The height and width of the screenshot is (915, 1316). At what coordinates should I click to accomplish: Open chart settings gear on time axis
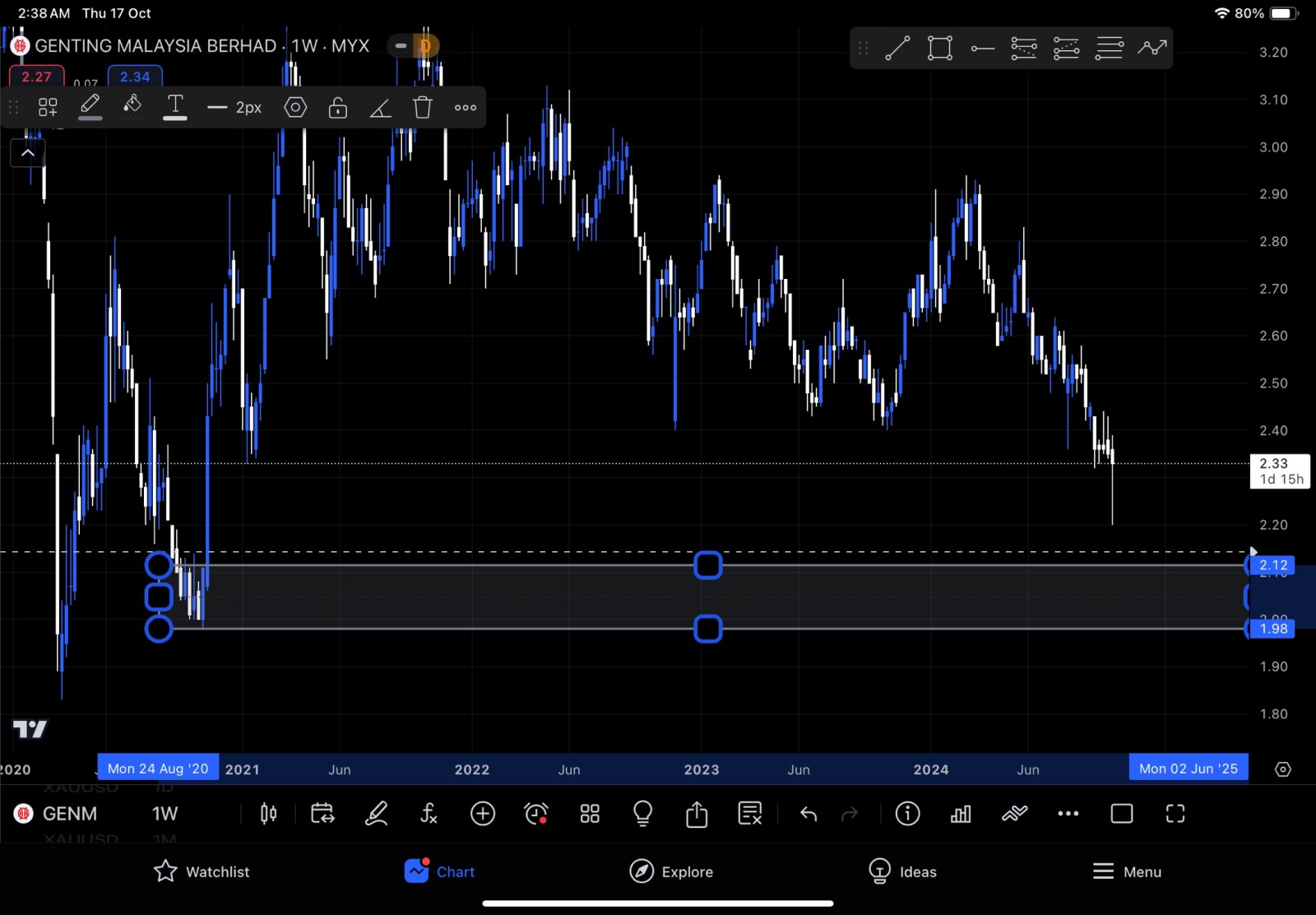click(1283, 769)
